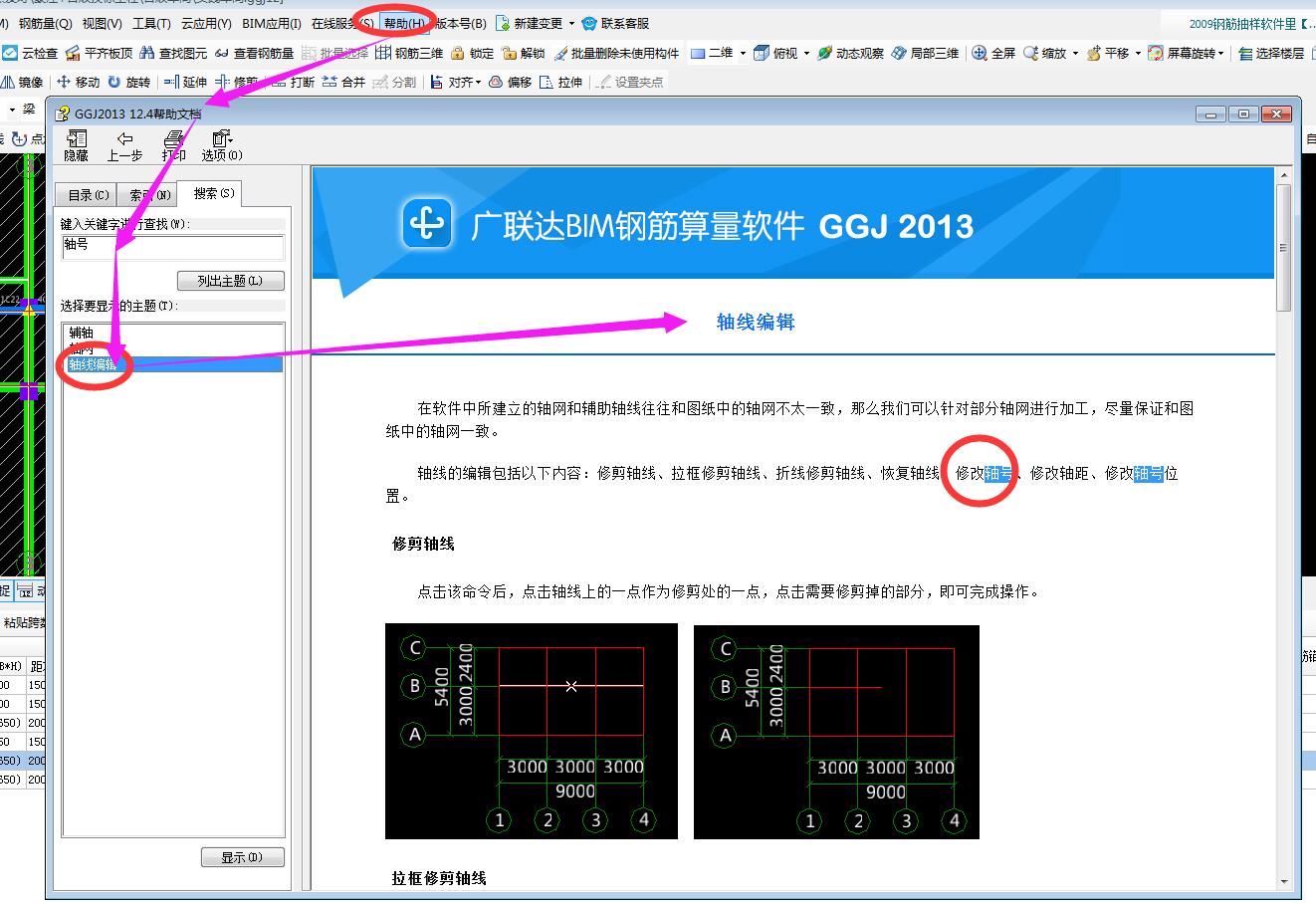The height and width of the screenshot is (903, 1316).
Task: Open the 对齐 align dropdown
Action: [x=456, y=82]
